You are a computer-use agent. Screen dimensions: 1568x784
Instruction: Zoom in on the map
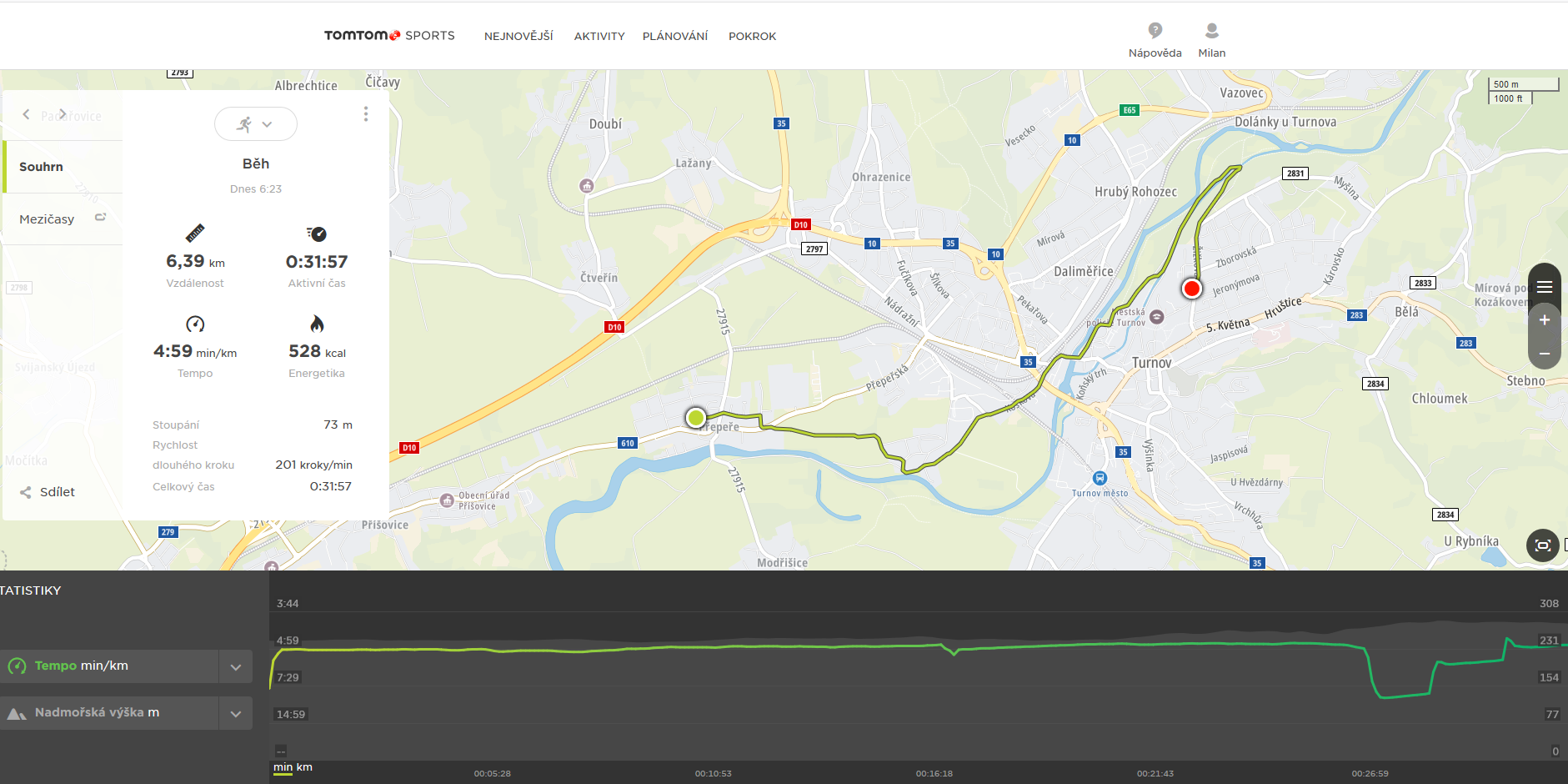[1545, 320]
